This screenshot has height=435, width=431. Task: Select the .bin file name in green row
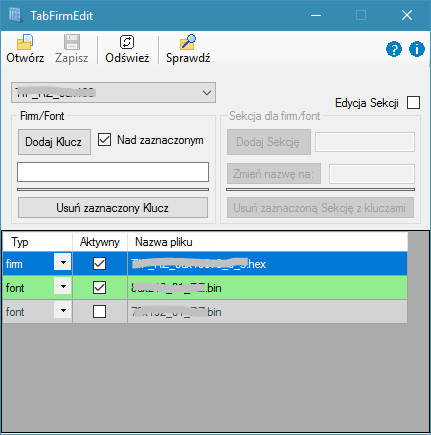pos(267,288)
